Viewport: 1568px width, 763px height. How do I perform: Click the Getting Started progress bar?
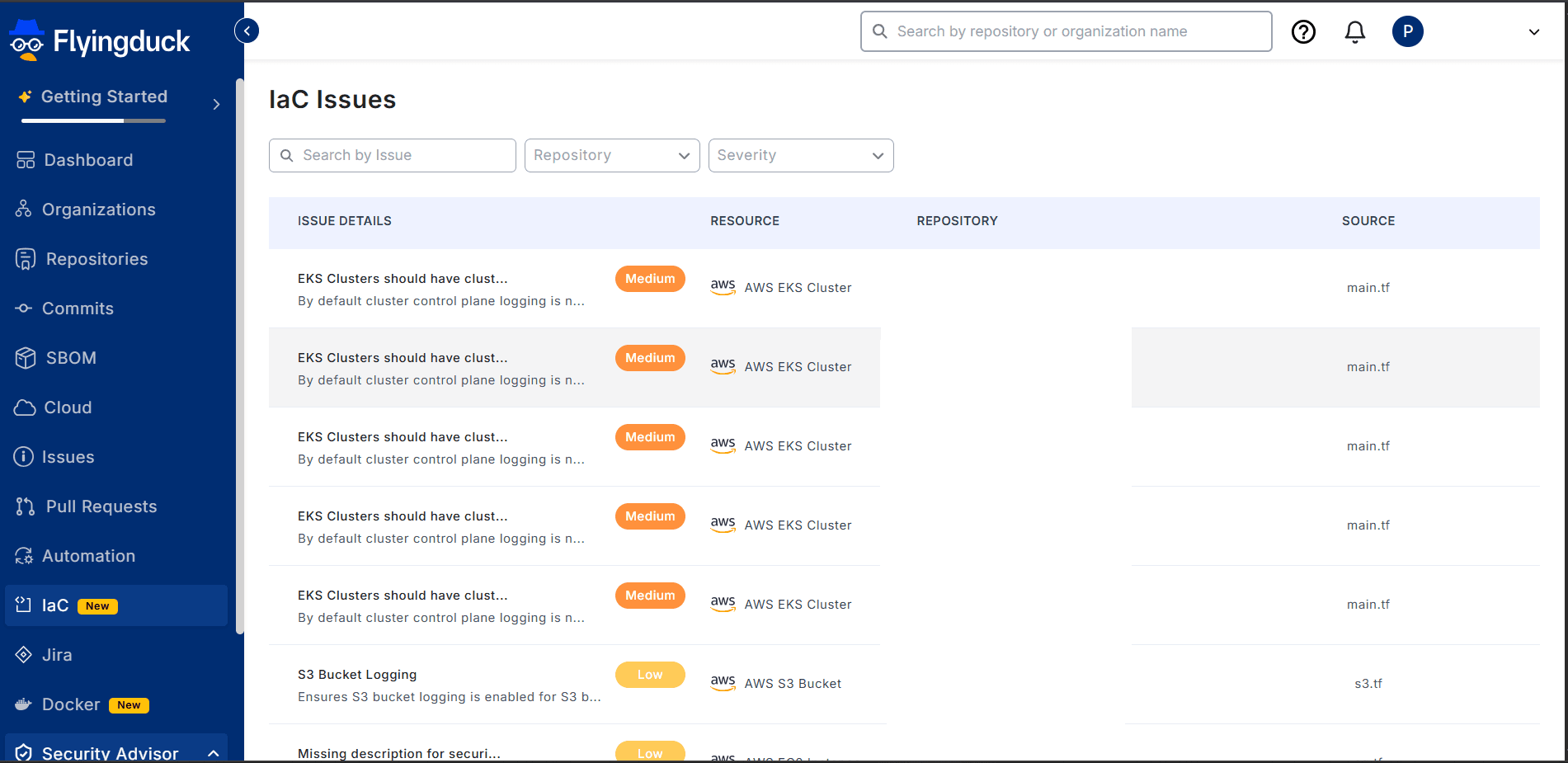point(93,120)
